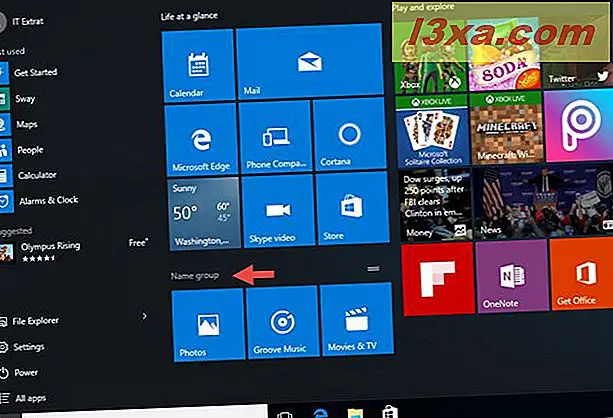
Task: Open the Photos tile
Action: pos(208,325)
